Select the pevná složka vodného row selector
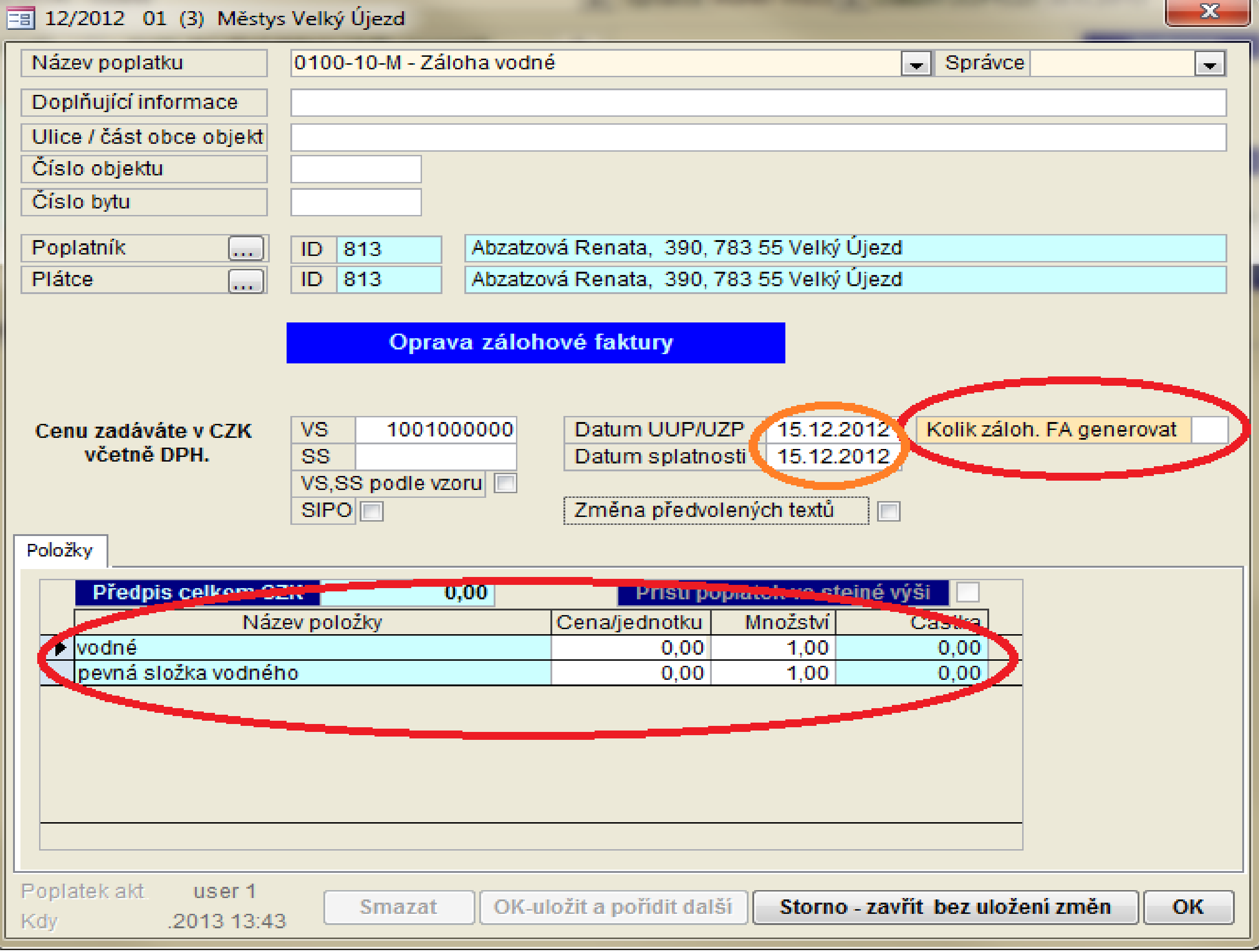 (x=58, y=674)
